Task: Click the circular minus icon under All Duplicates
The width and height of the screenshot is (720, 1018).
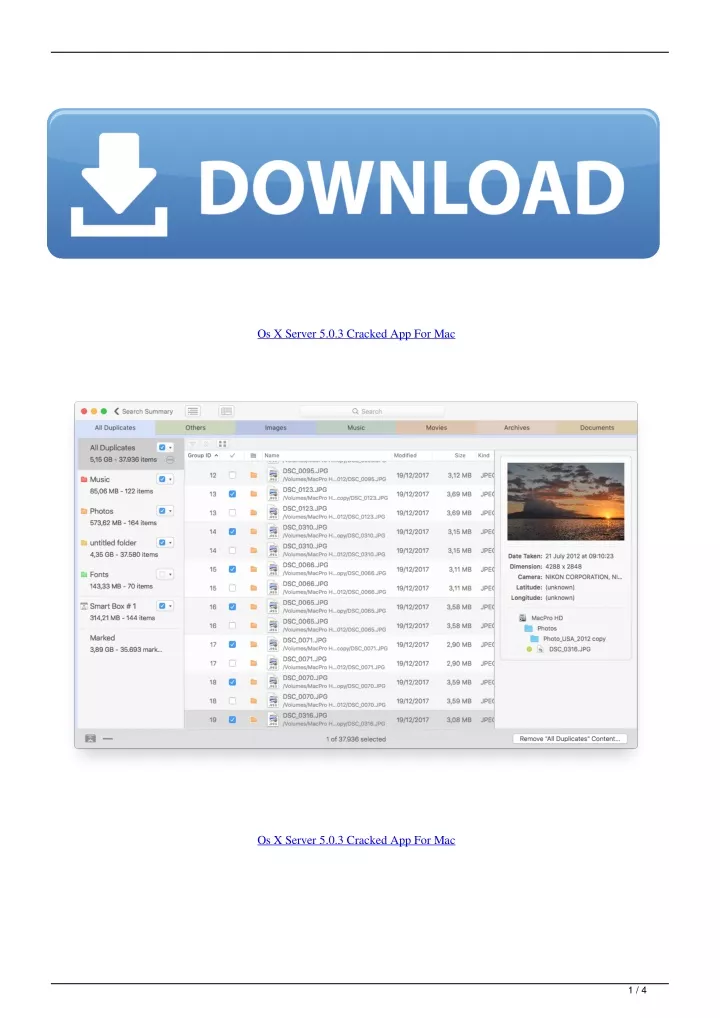Action: point(170,460)
